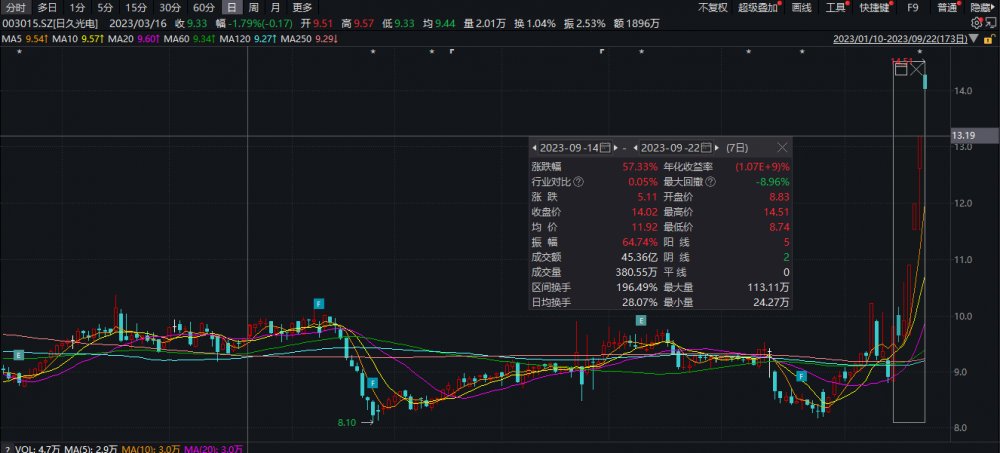Step end date 2023-09-22 backward with left arrow
1000x453 pixels.
coord(636,147)
